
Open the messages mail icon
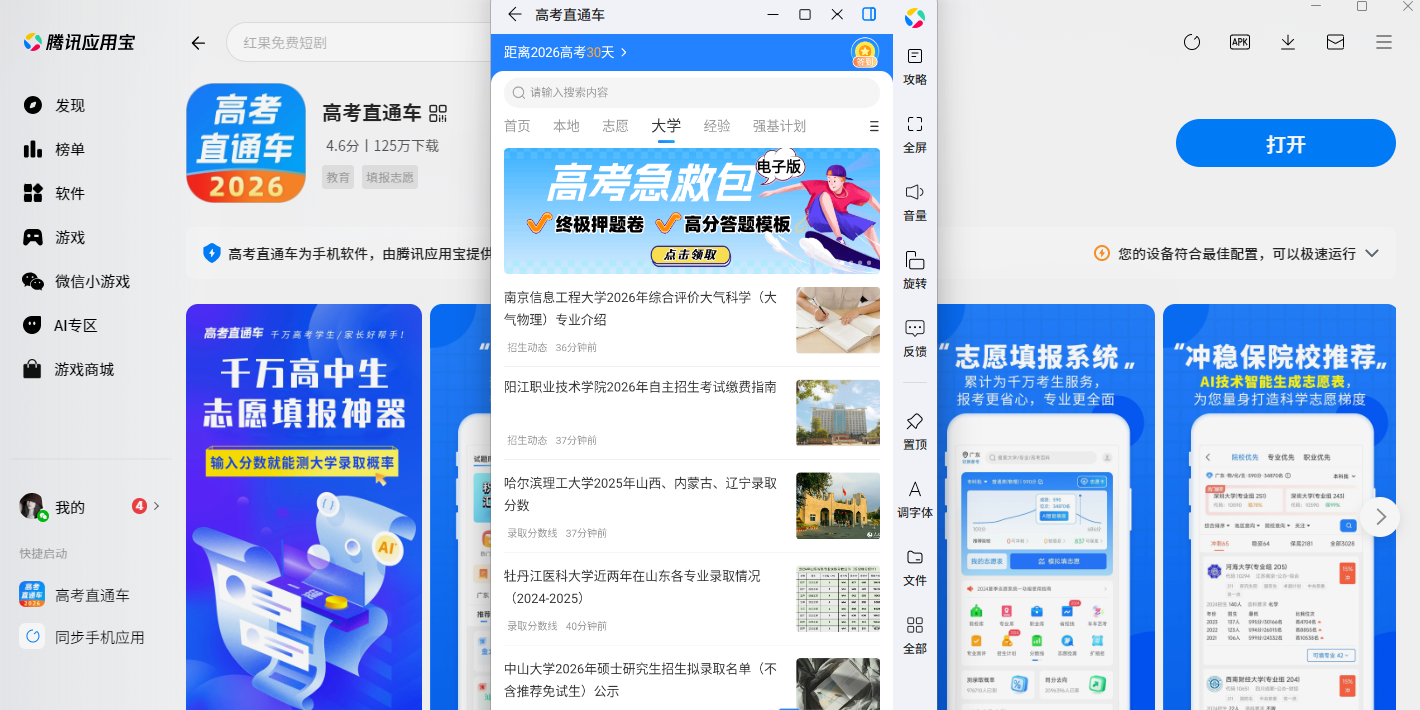(1335, 42)
